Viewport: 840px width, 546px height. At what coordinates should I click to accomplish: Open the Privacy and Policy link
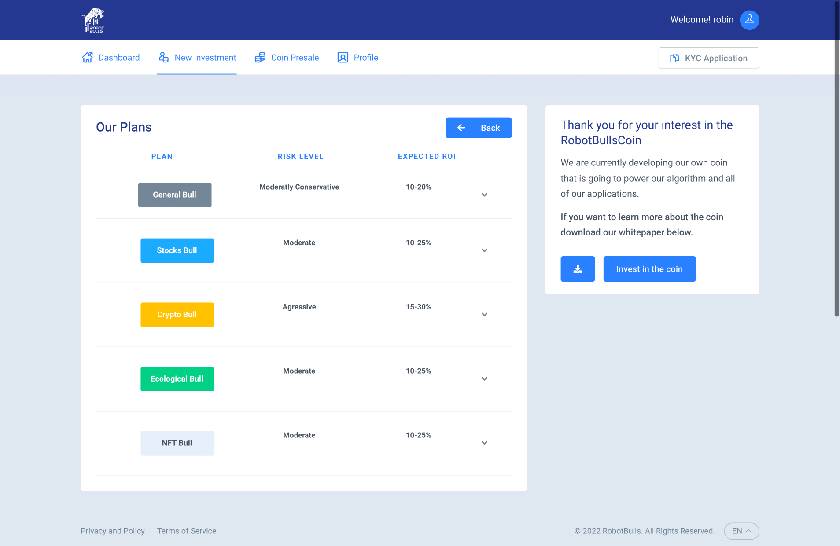(112, 531)
